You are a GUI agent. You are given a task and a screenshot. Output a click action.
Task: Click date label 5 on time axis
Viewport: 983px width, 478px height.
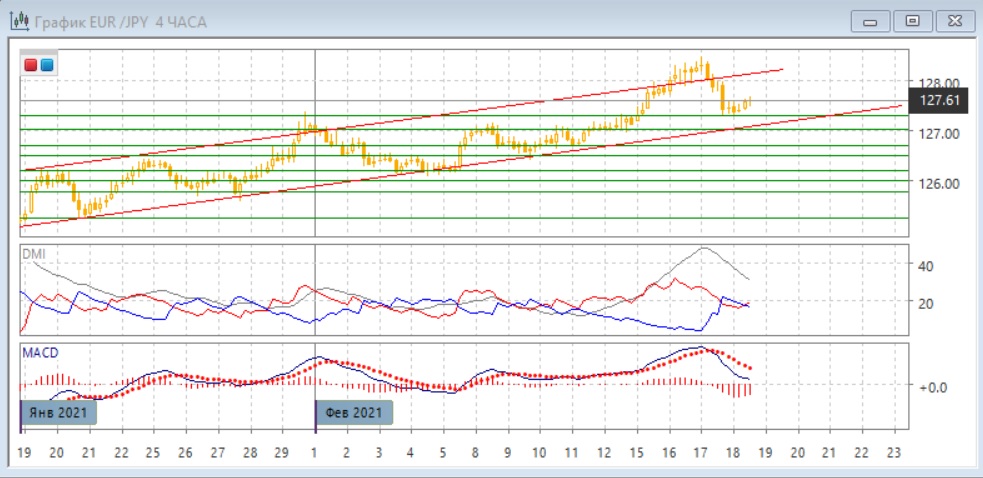pos(443,453)
